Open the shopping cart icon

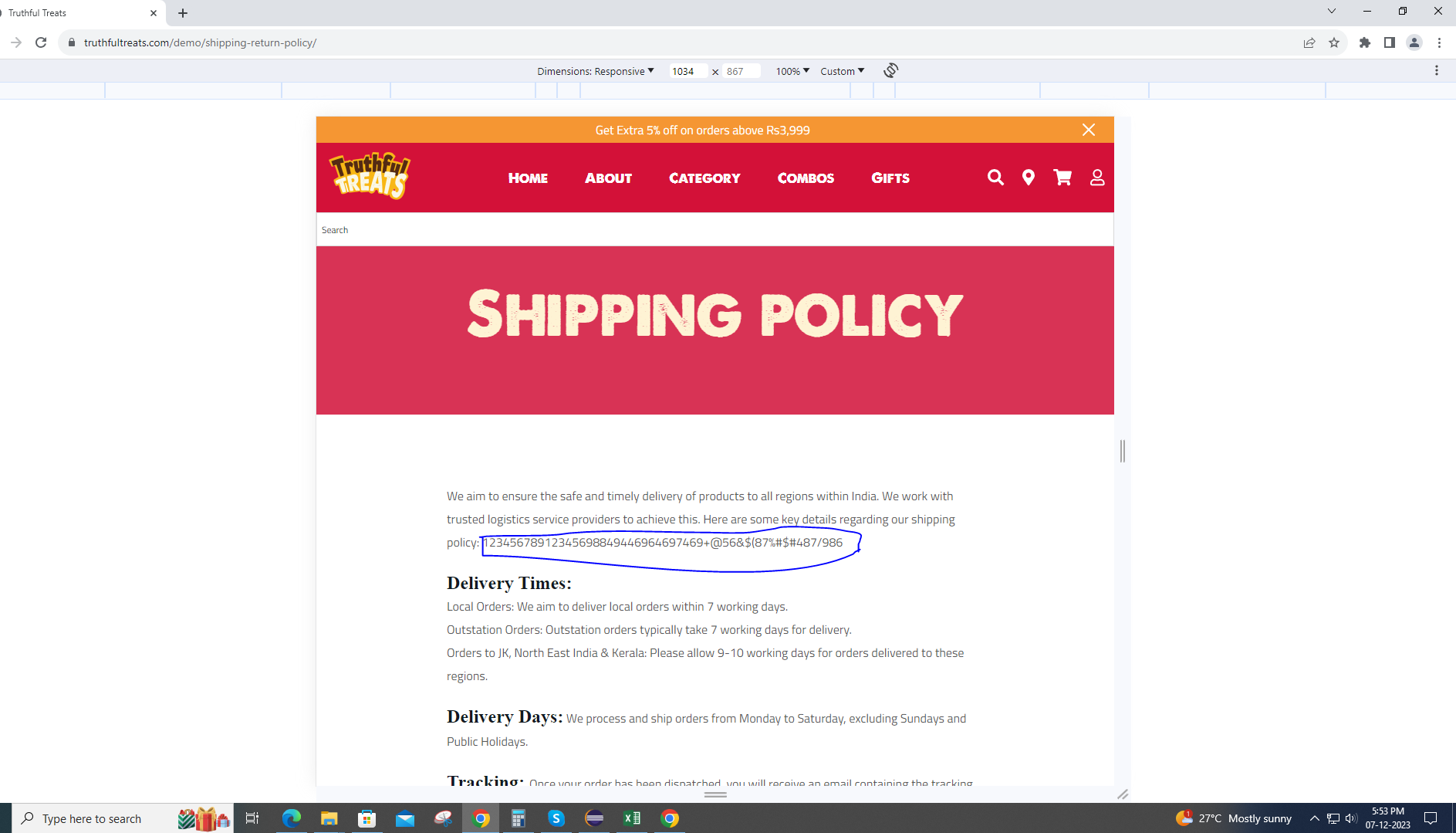[x=1062, y=178]
